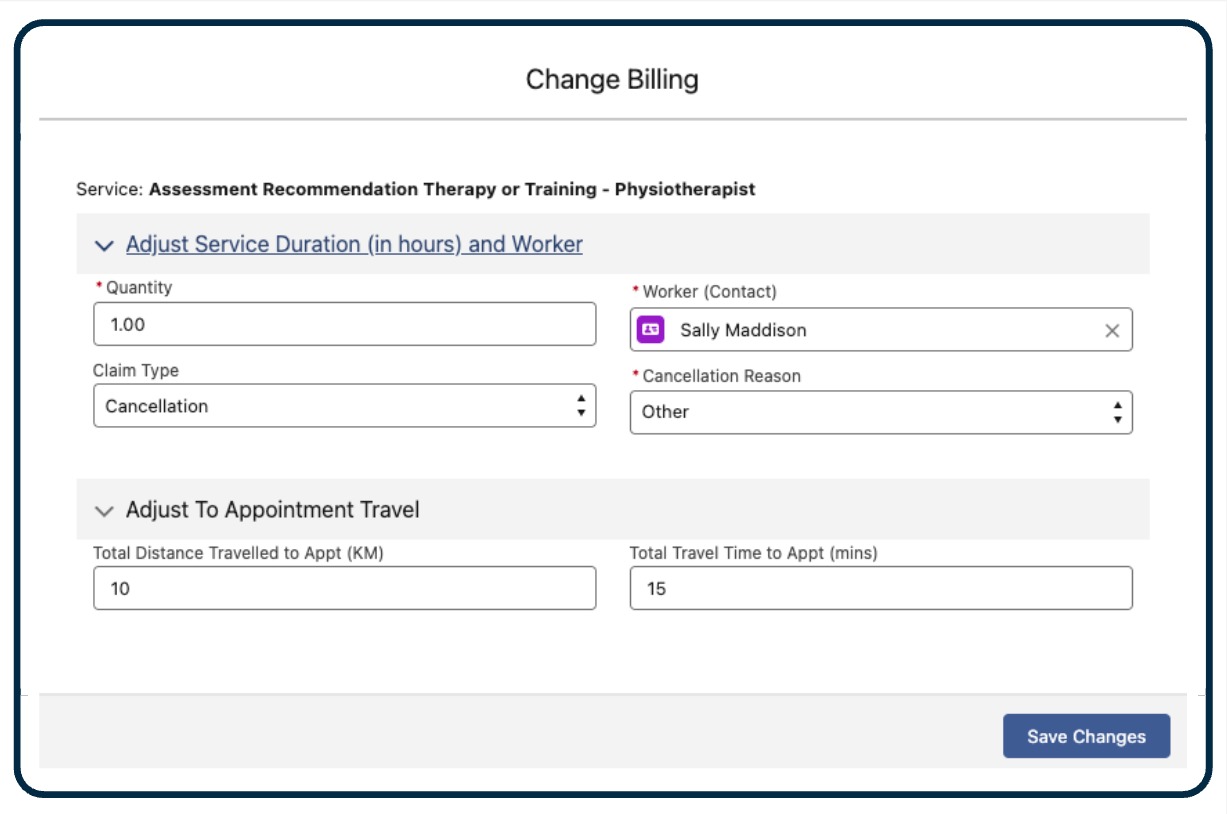
Task: Click the Change Billing dialog title
Action: point(613,77)
